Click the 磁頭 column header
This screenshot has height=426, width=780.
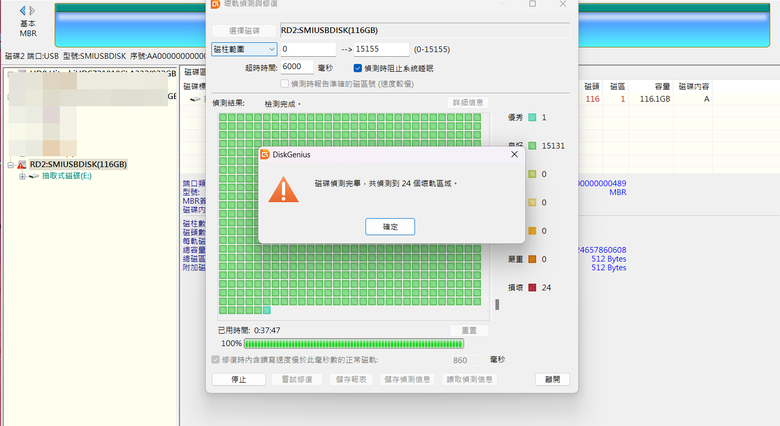(591, 87)
